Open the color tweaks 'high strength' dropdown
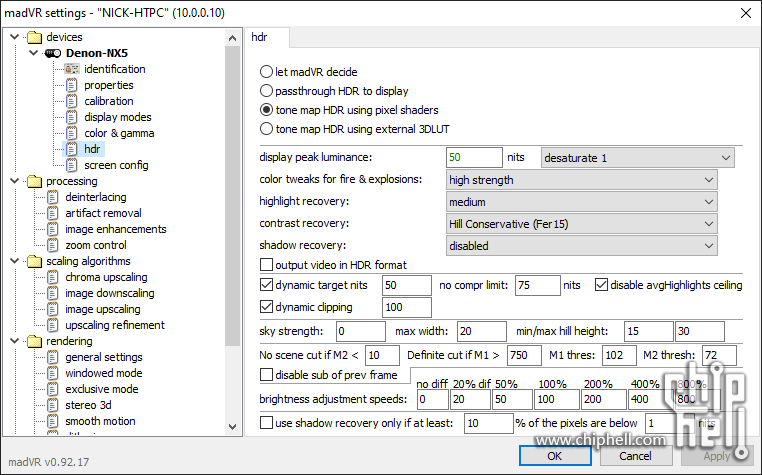 (x=581, y=180)
